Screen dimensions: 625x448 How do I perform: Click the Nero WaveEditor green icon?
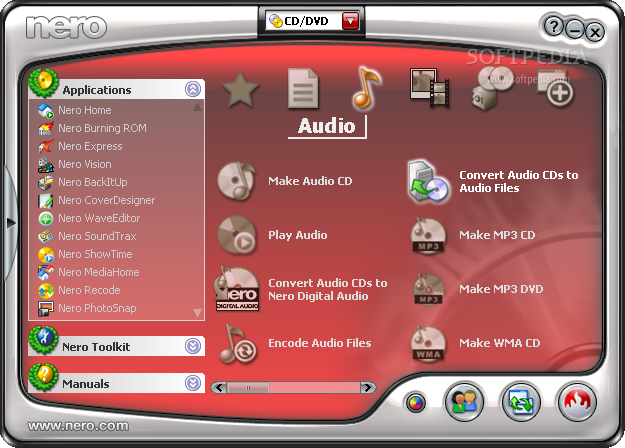pyautogui.click(x=46, y=218)
